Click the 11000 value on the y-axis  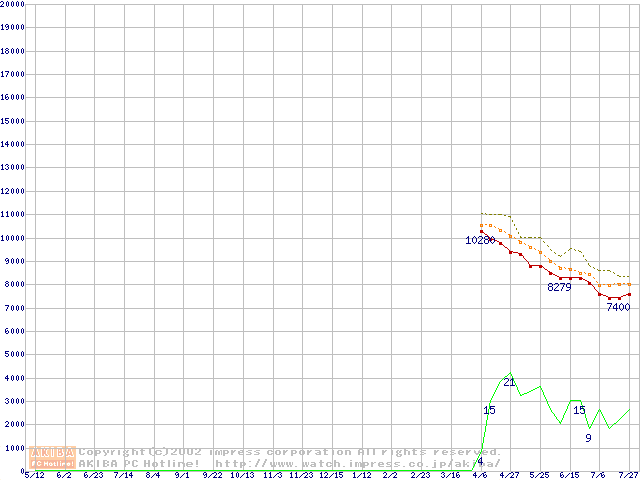13,215
